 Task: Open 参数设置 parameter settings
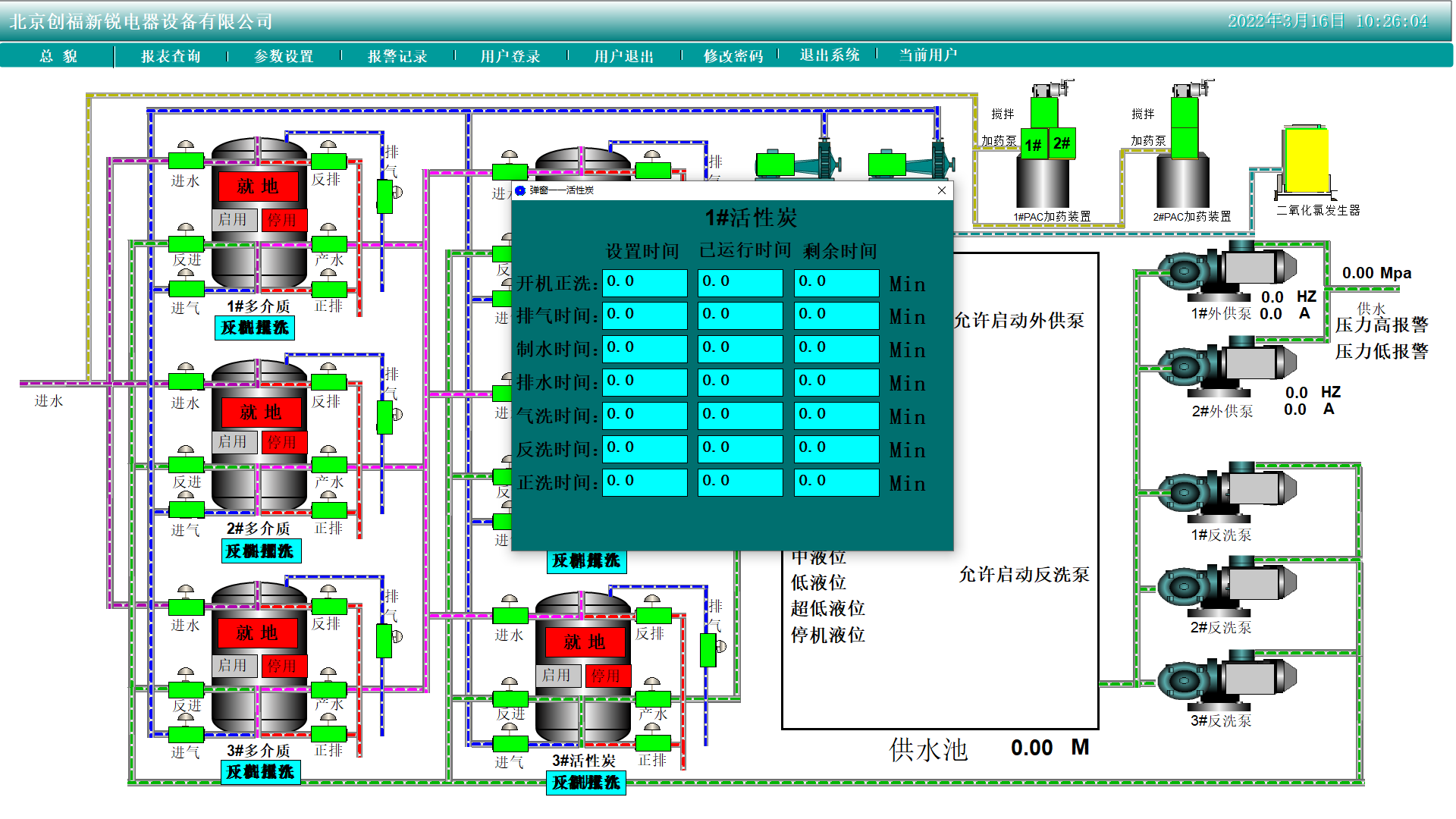(x=284, y=56)
